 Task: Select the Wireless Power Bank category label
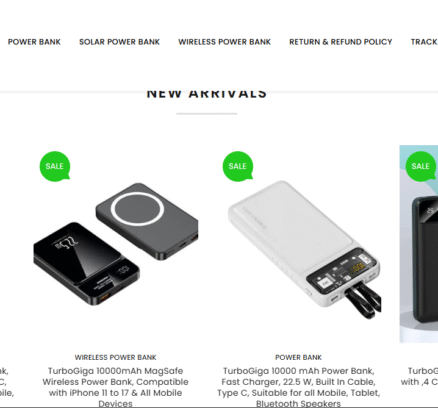pos(115,357)
